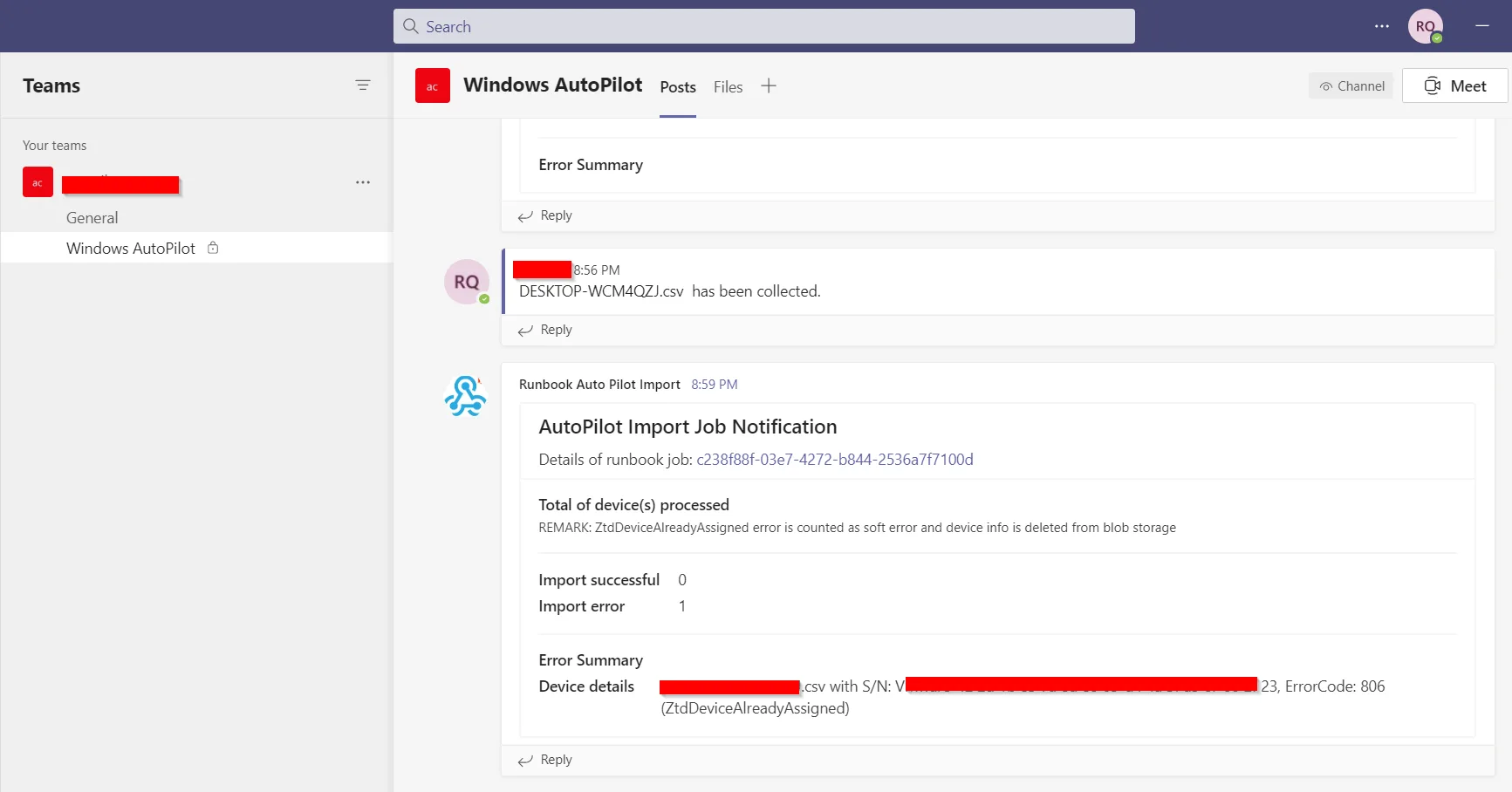Viewport: 1512px width, 792px height.
Task: Click the Teams heading in sidebar
Action: 51,85
